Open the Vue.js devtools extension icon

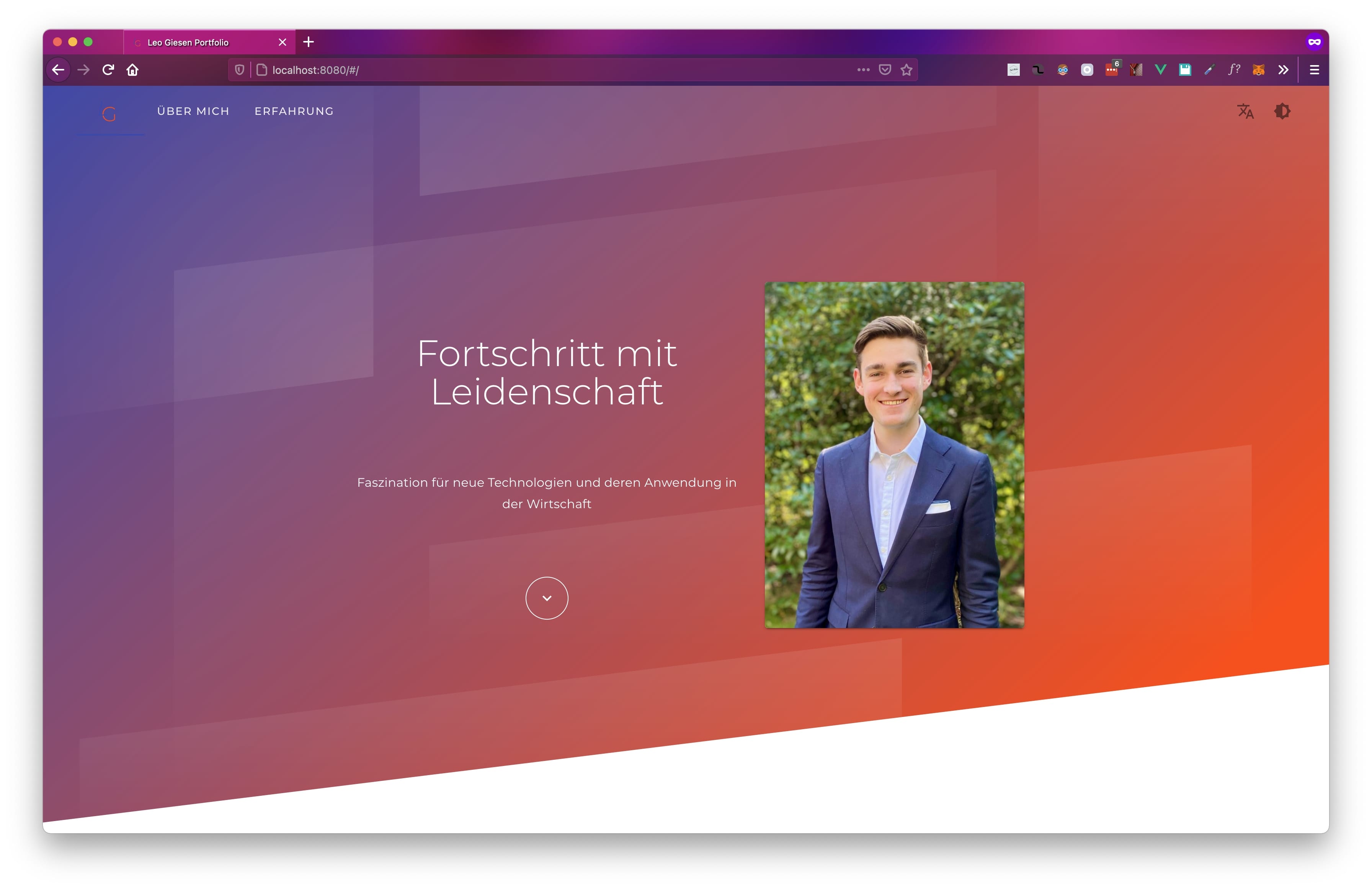click(1160, 70)
